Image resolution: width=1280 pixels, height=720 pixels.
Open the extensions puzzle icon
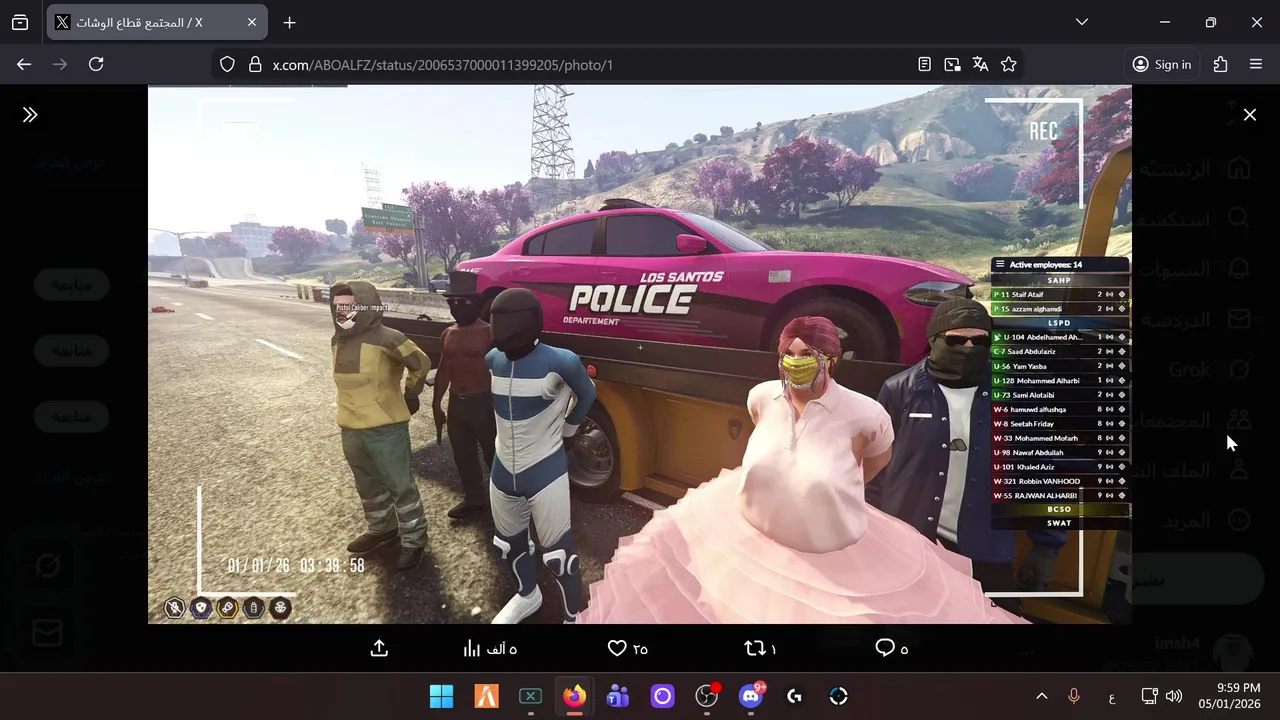1220,64
